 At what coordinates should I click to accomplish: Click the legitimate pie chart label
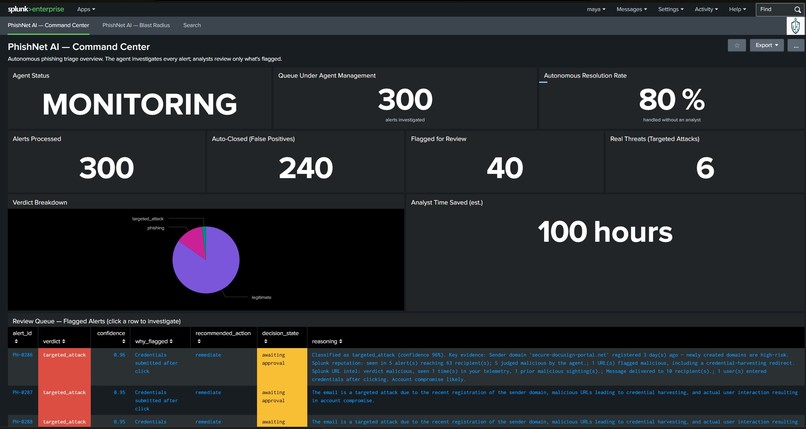[x=261, y=297]
